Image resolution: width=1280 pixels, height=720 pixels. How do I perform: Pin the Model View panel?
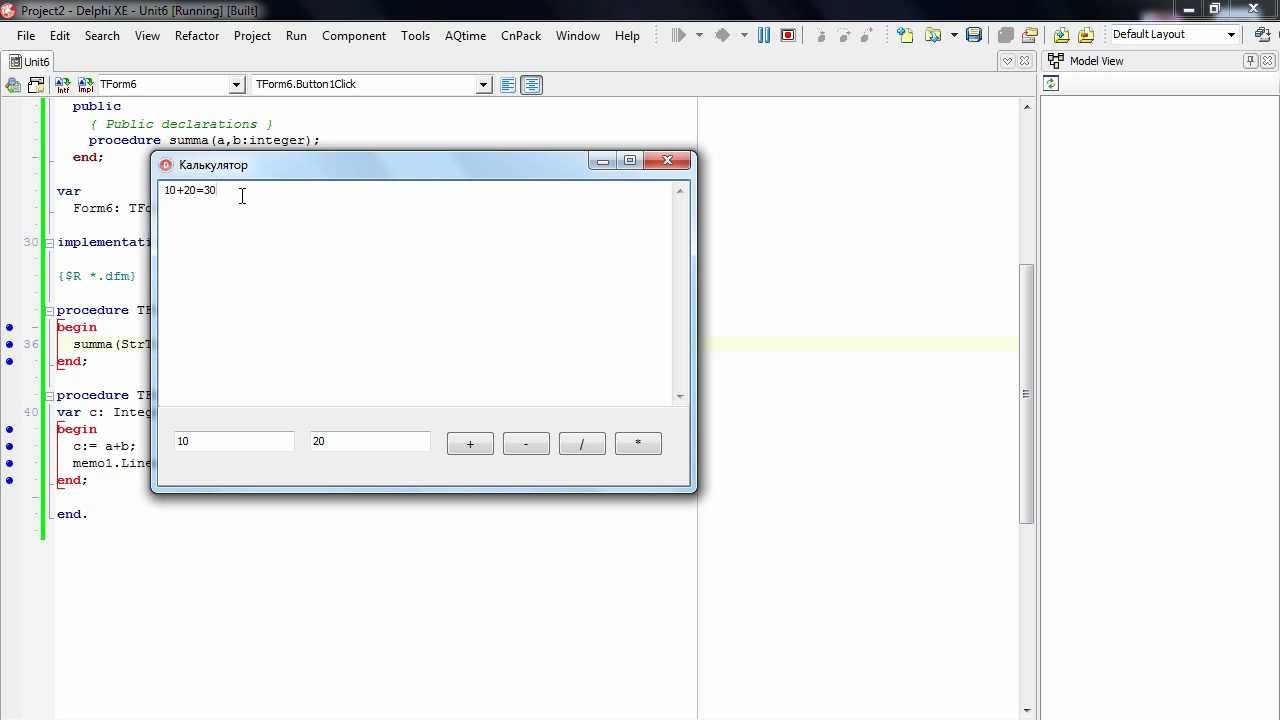pos(1250,61)
